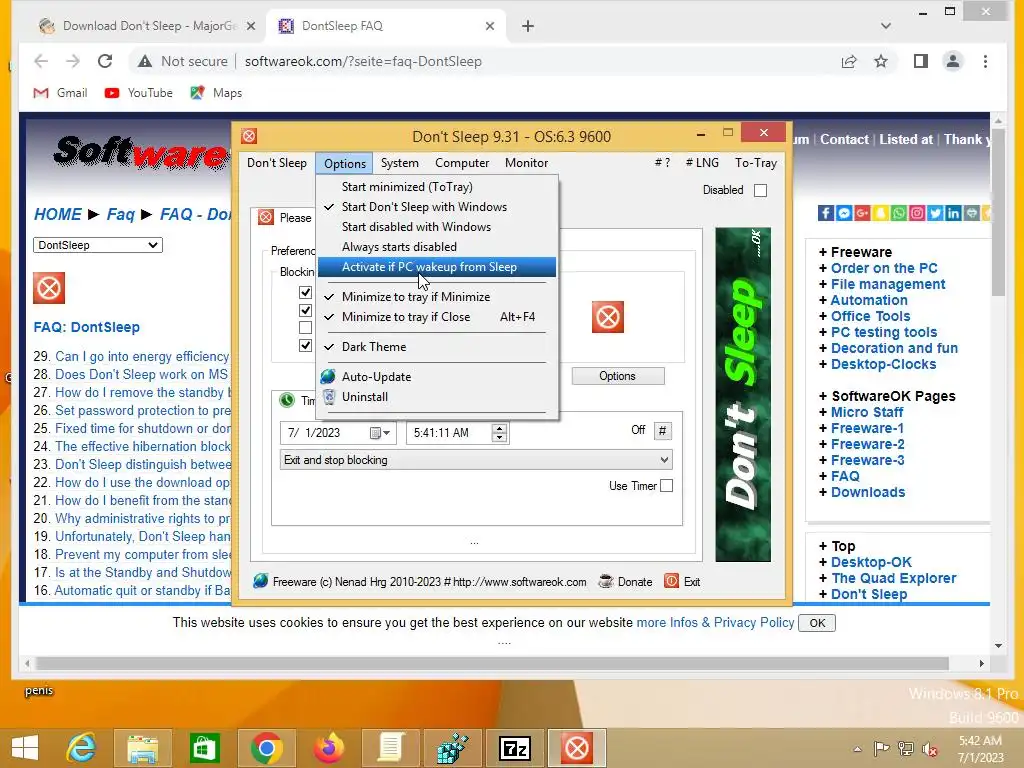Click the Exit icon in Don't Sleep footer

tap(671, 581)
